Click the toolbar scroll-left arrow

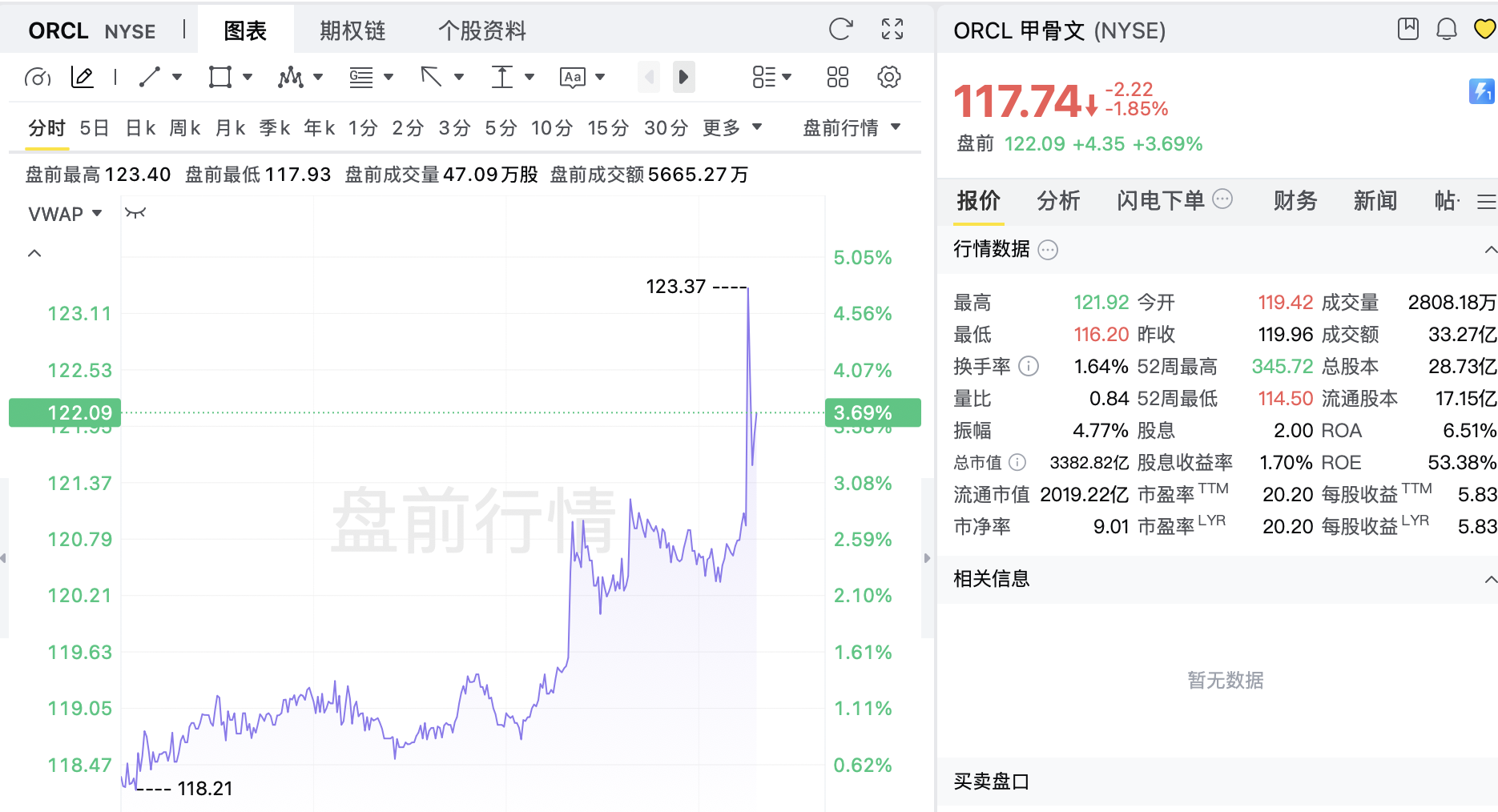pos(649,77)
